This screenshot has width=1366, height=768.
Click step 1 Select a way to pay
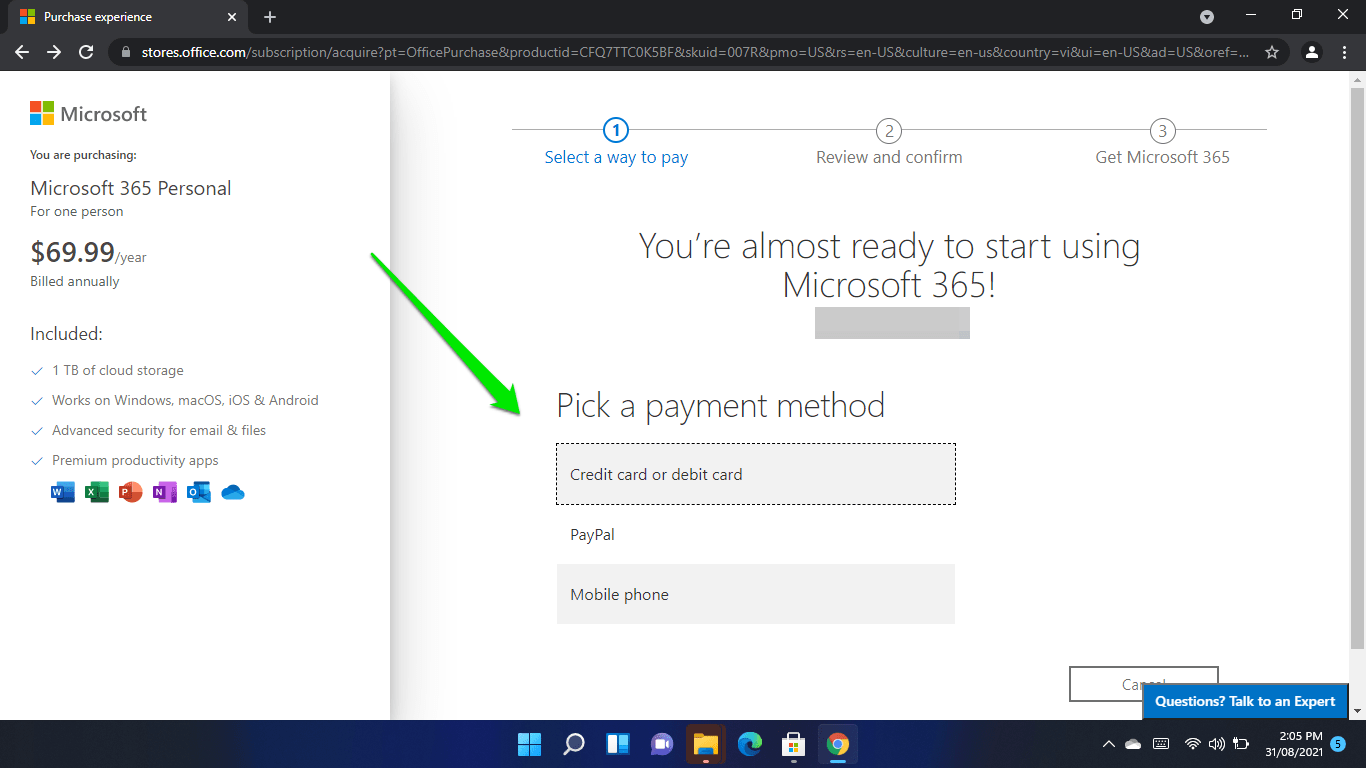pyautogui.click(x=616, y=144)
